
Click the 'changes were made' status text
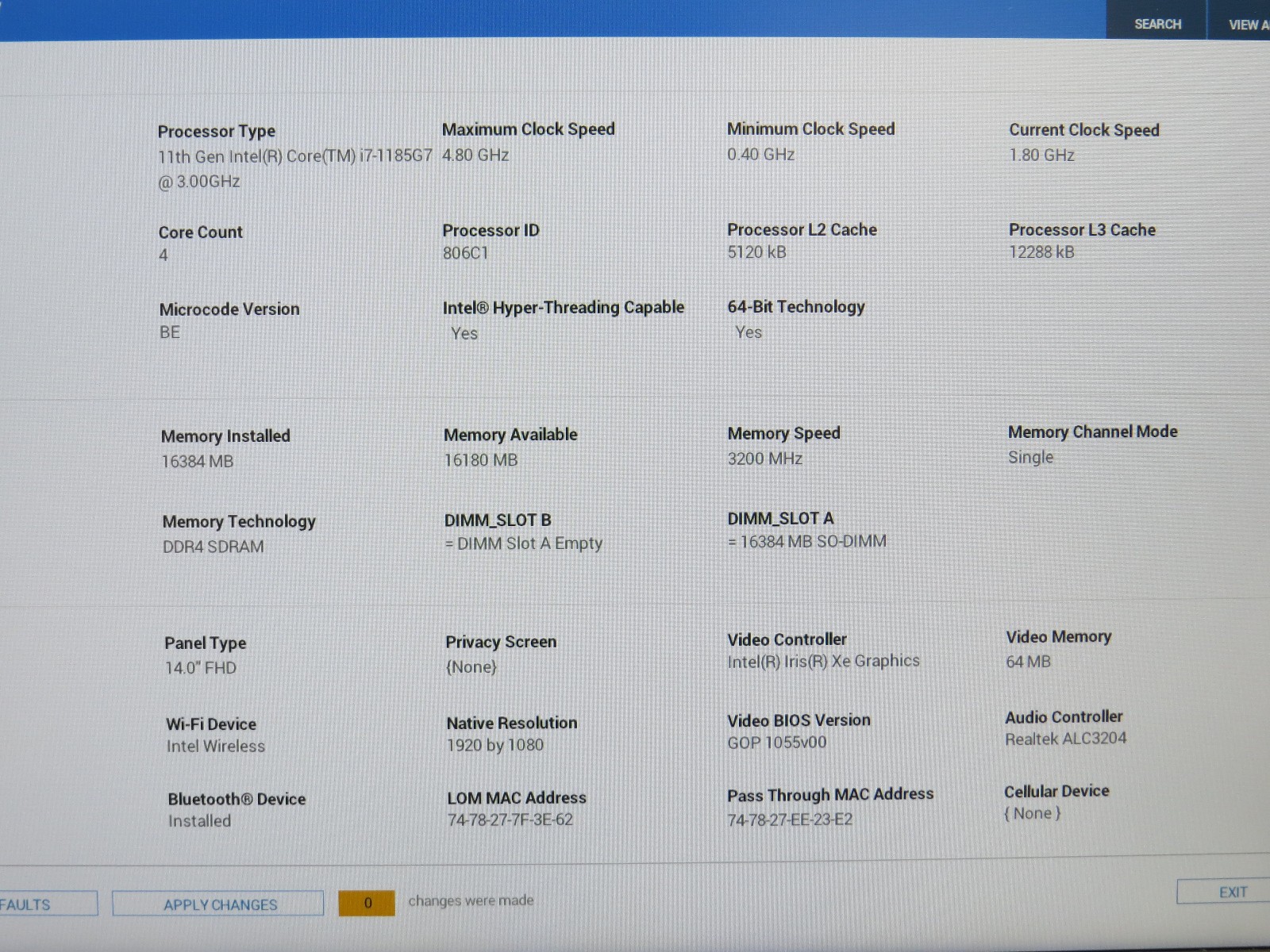click(x=471, y=900)
